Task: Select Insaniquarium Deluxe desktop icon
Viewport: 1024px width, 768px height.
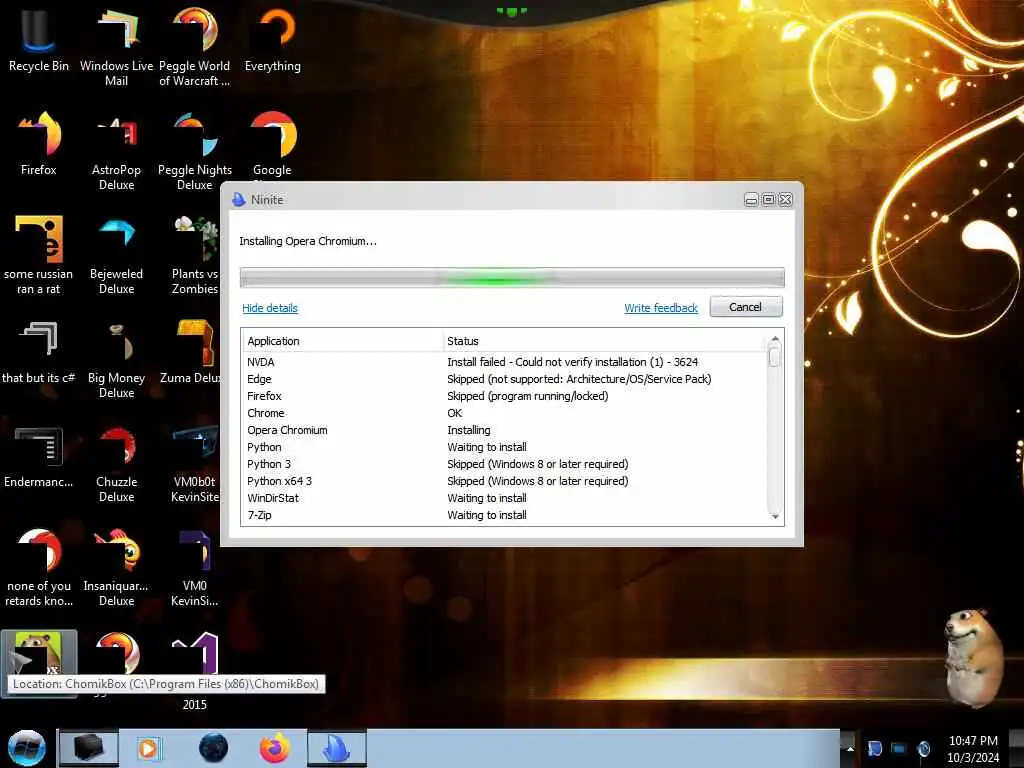Action: tap(116, 567)
